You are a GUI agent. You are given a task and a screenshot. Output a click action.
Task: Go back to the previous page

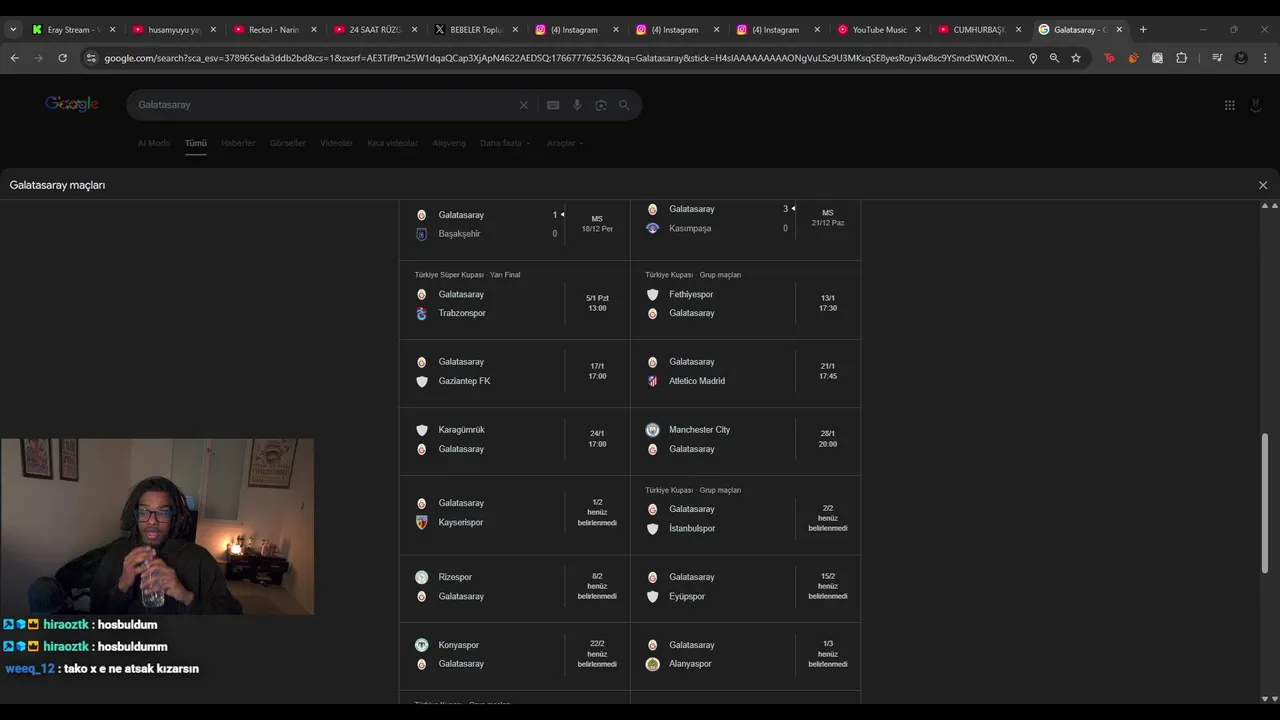(14, 58)
